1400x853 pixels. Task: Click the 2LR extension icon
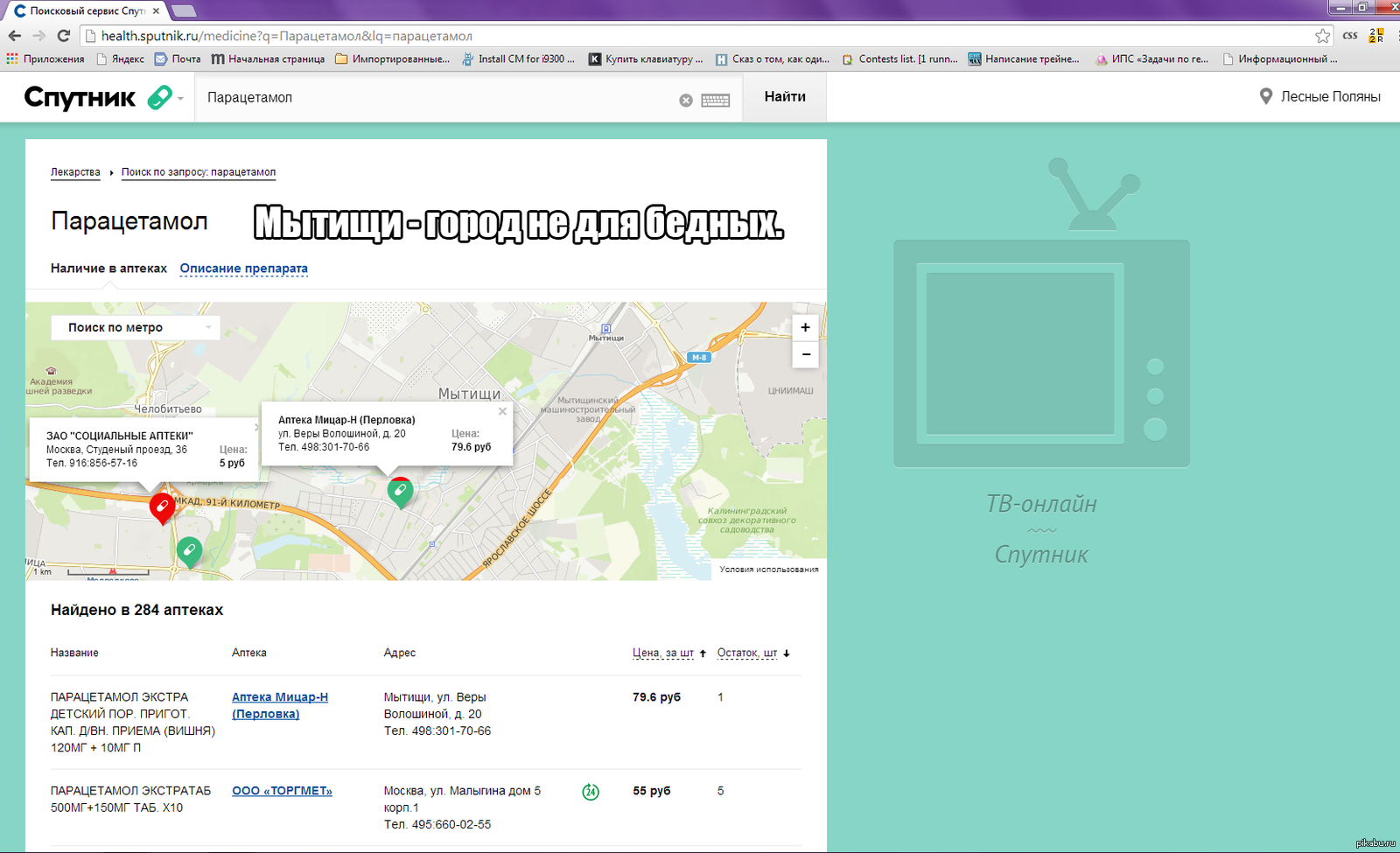[x=1376, y=36]
